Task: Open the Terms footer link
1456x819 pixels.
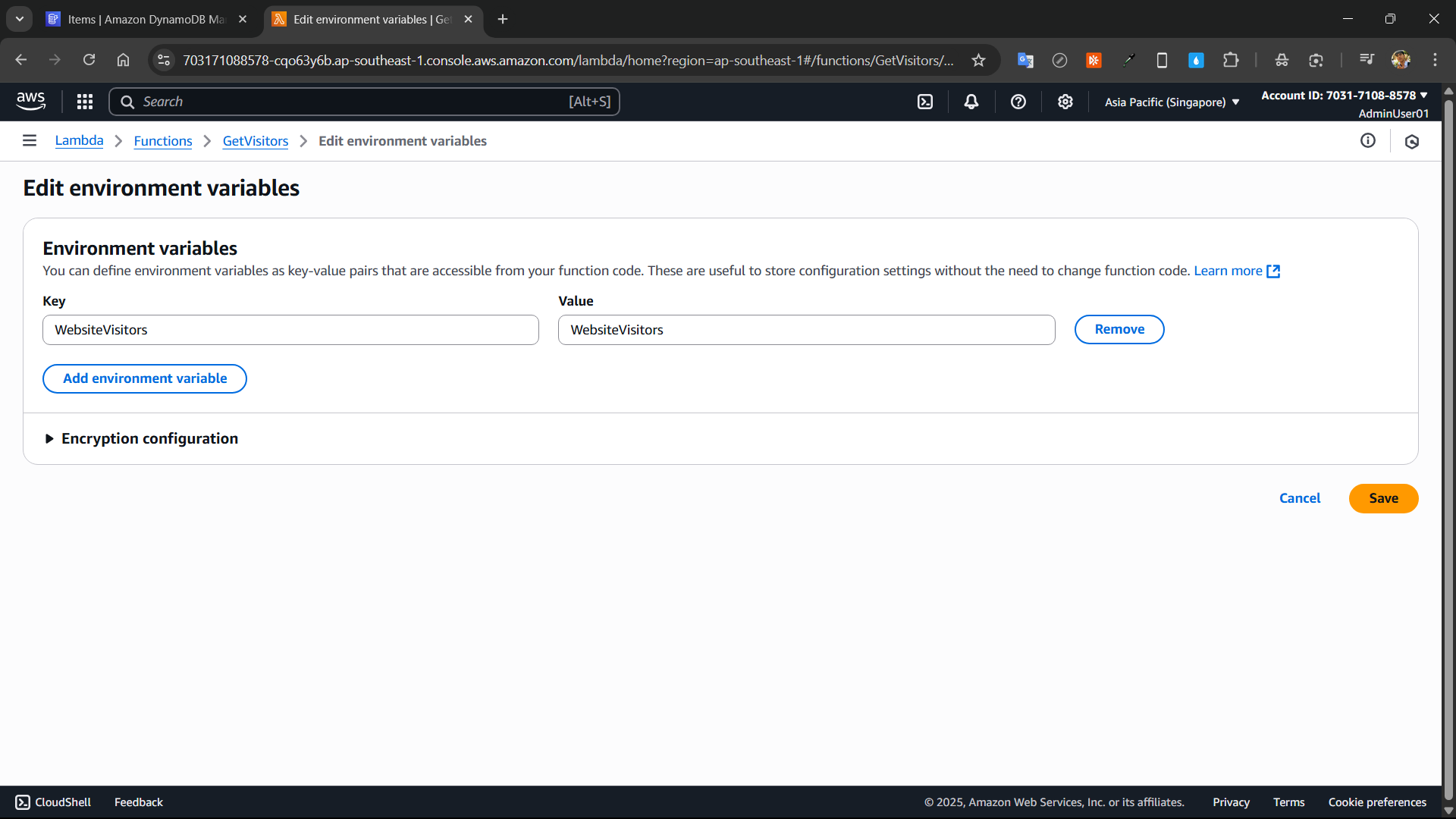Action: click(1288, 802)
